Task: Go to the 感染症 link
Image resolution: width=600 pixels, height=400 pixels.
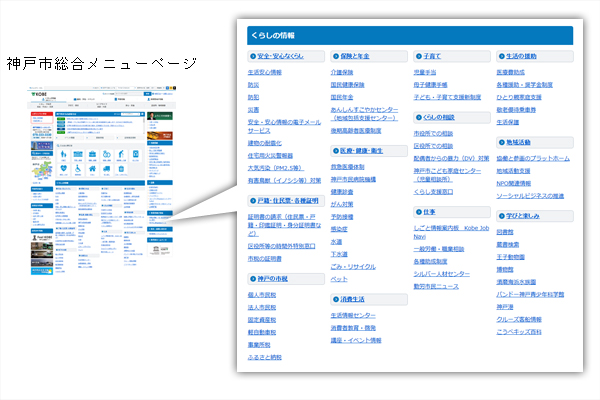Action: point(339,229)
